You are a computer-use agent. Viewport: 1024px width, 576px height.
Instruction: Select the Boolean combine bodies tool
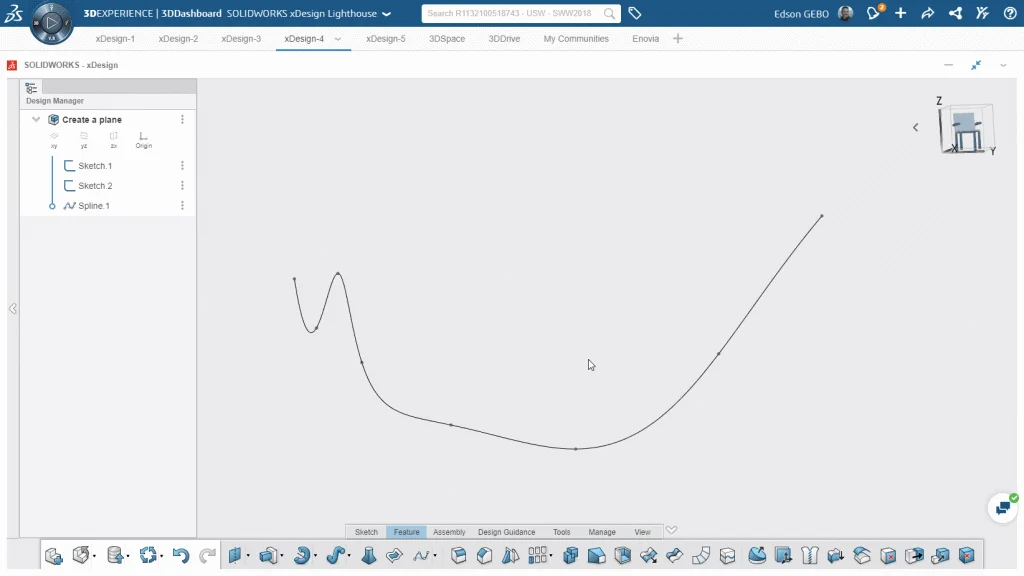tap(571, 556)
